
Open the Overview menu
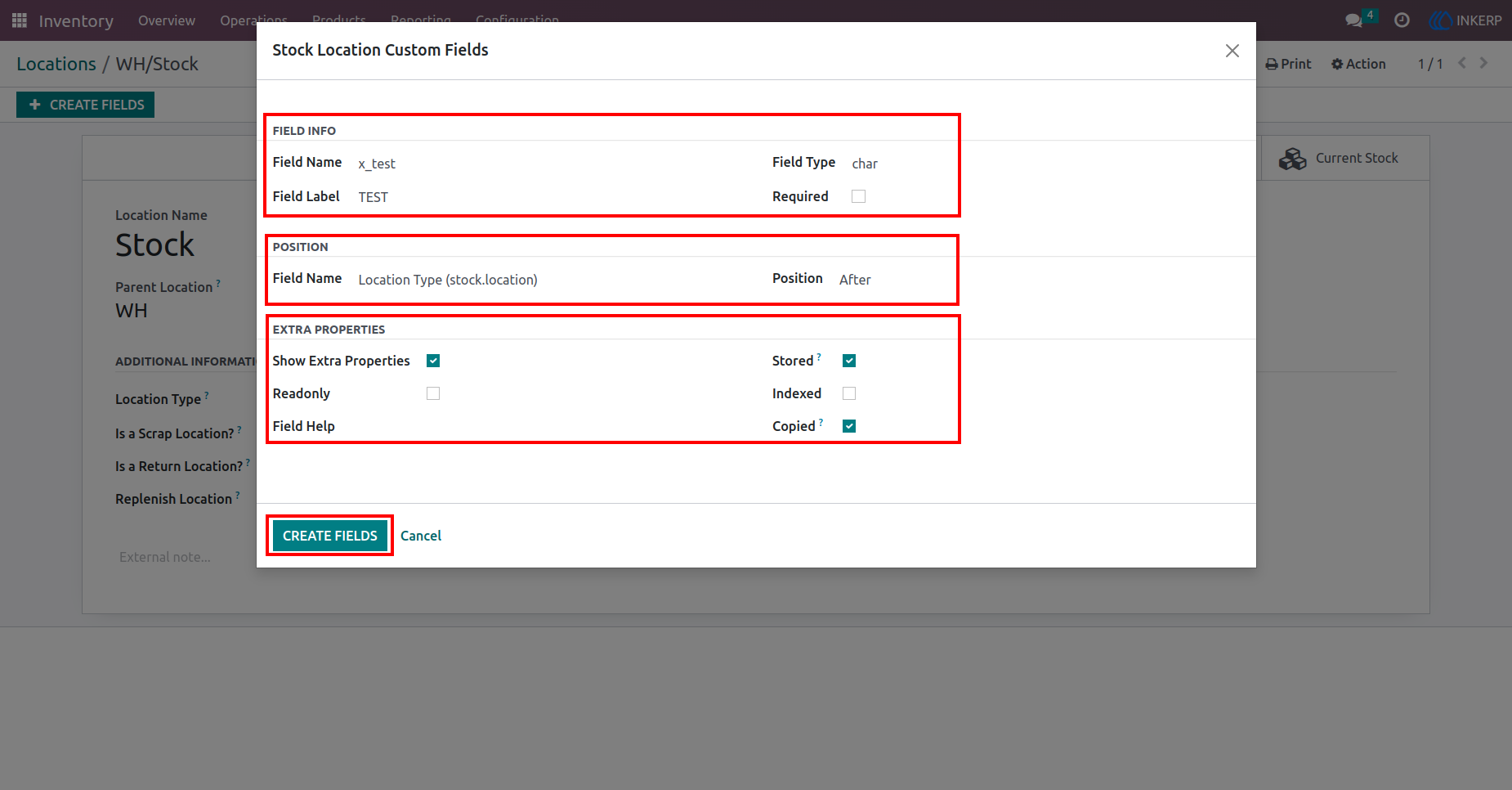[x=167, y=20]
